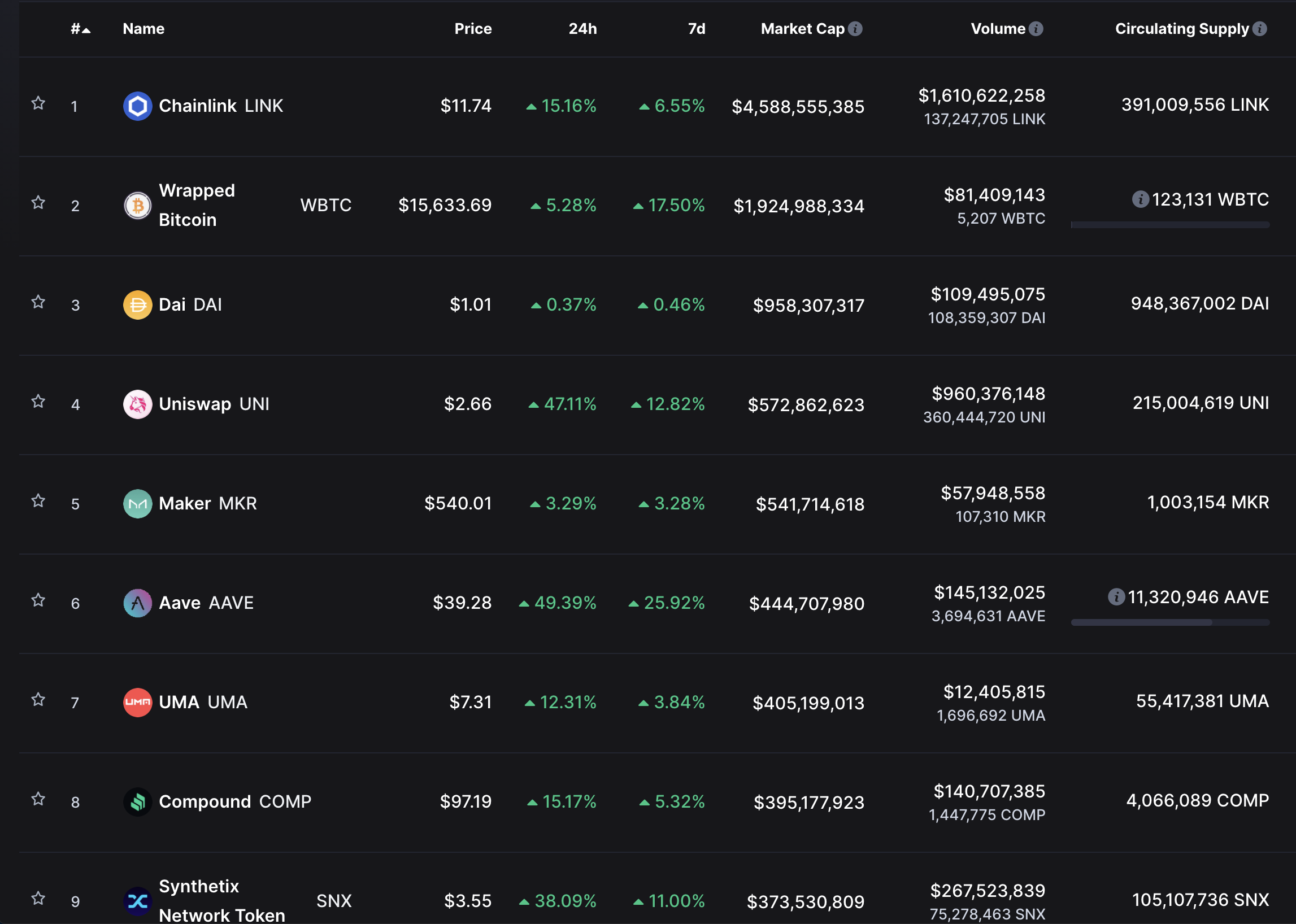Star Synthetix Network Token row
The width and height of the screenshot is (1296, 924).
coord(38,899)
